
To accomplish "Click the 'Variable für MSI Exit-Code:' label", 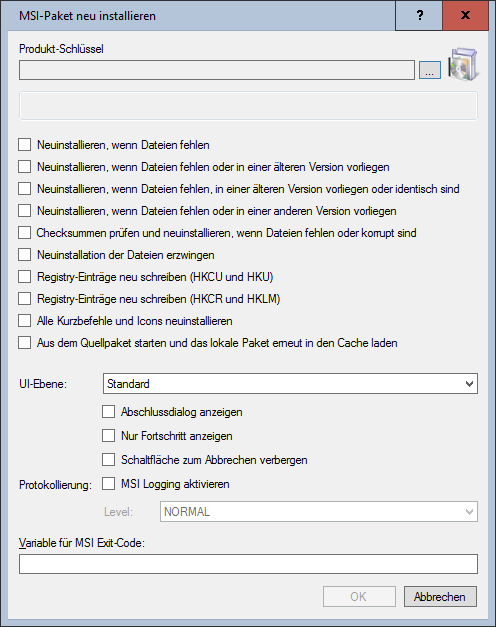I will (x=82, y=543).
